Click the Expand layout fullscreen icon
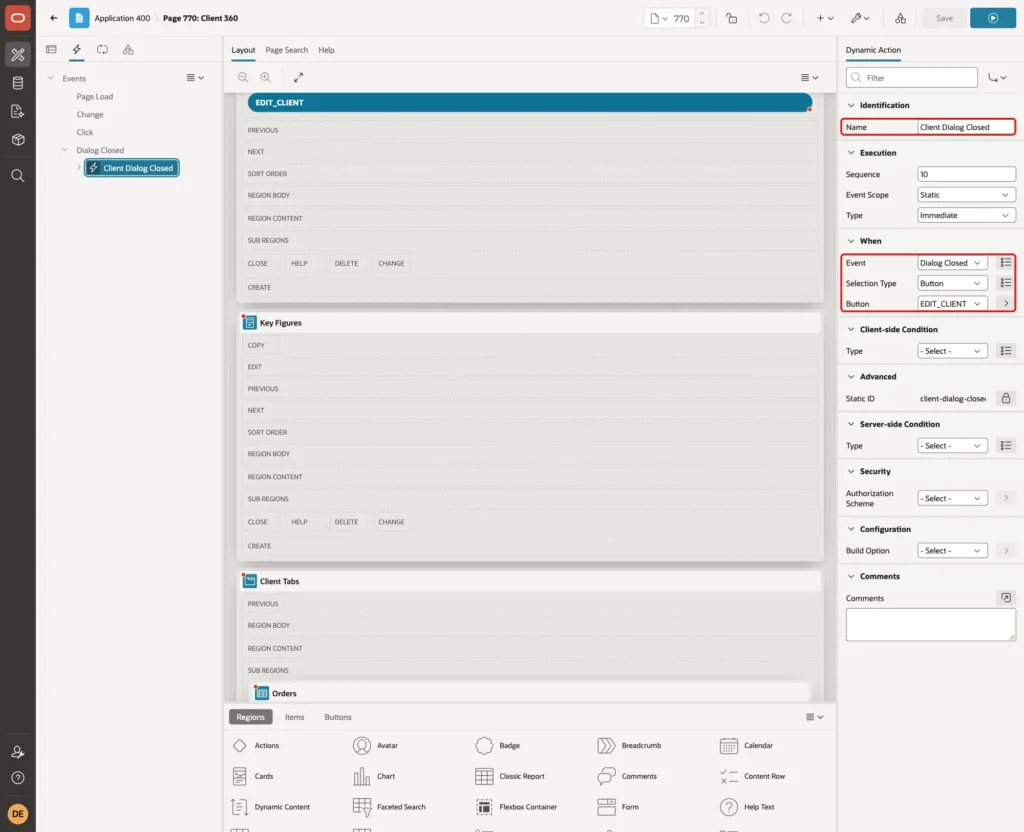Image resolution: width=1024 pixels, height=832 pixels. click(x=298, y=77)
